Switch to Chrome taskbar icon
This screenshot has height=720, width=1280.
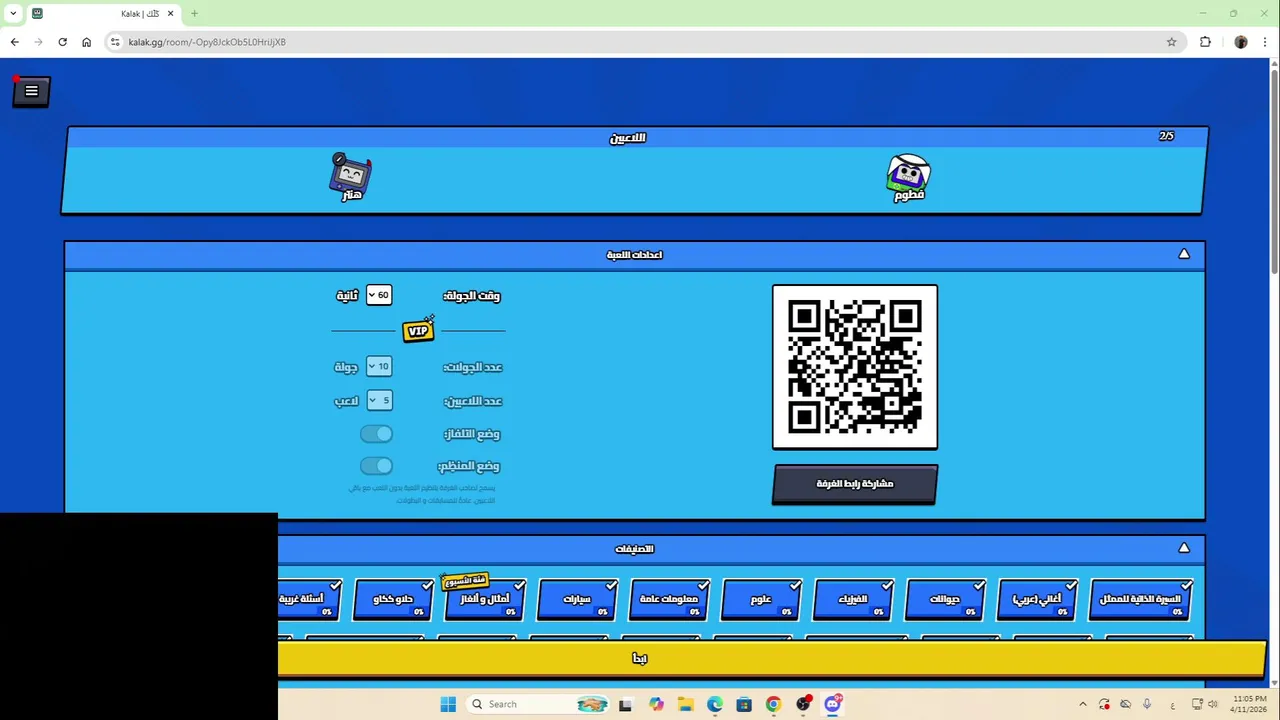pyautogui.click(x=773, y=704)
